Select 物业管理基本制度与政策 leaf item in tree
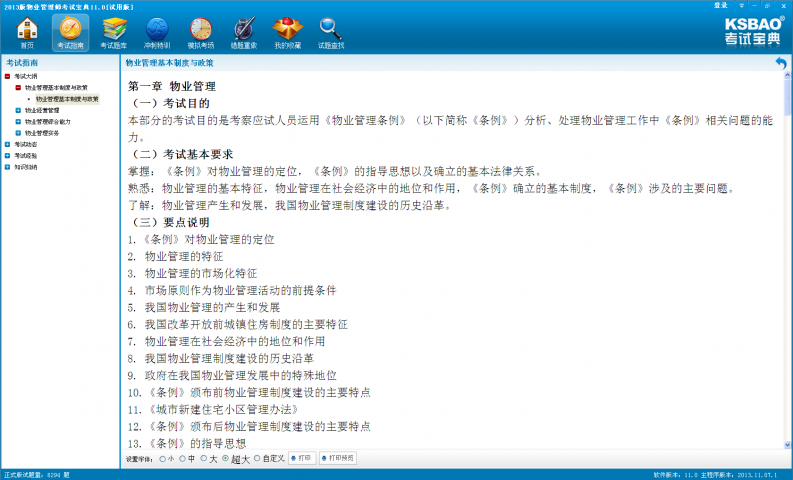 [x=67, y=99]
